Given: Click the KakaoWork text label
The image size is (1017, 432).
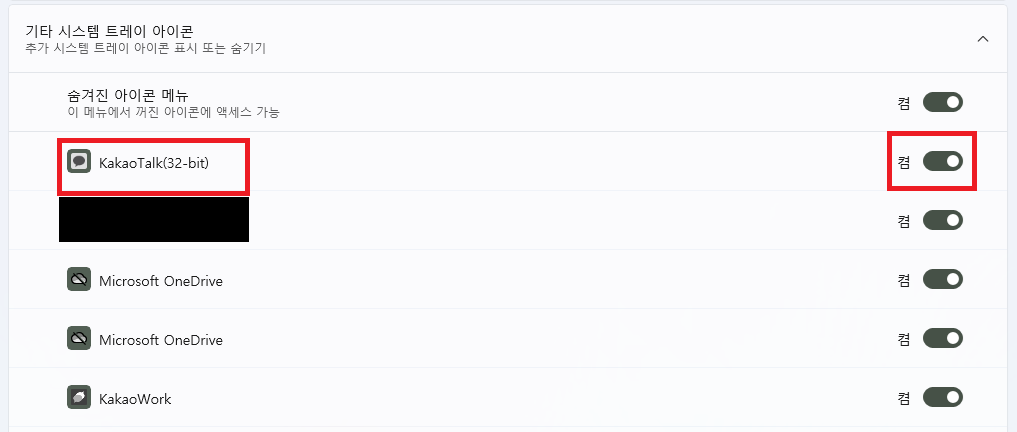Looking at the screenshot, I should [x=135, y=399].
